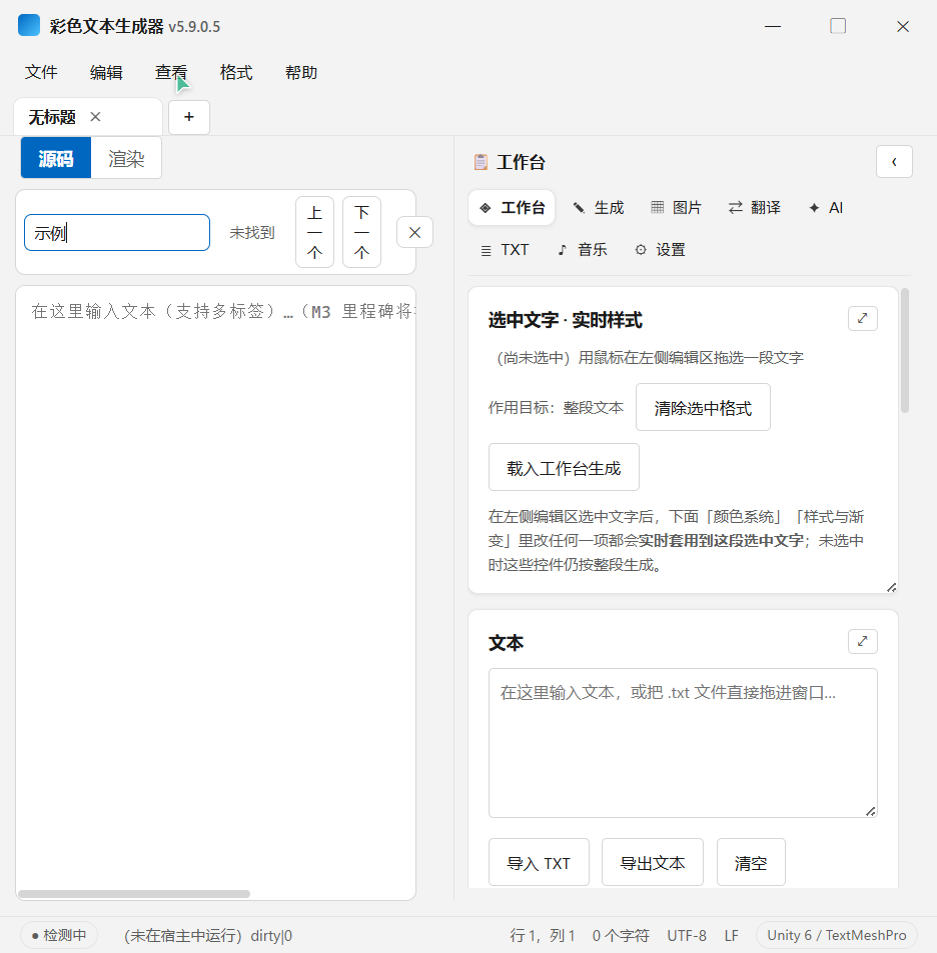Screen dimensions: 937x953
Task: Select the 工作台 panel tab
Action: [x=512, y=208]
